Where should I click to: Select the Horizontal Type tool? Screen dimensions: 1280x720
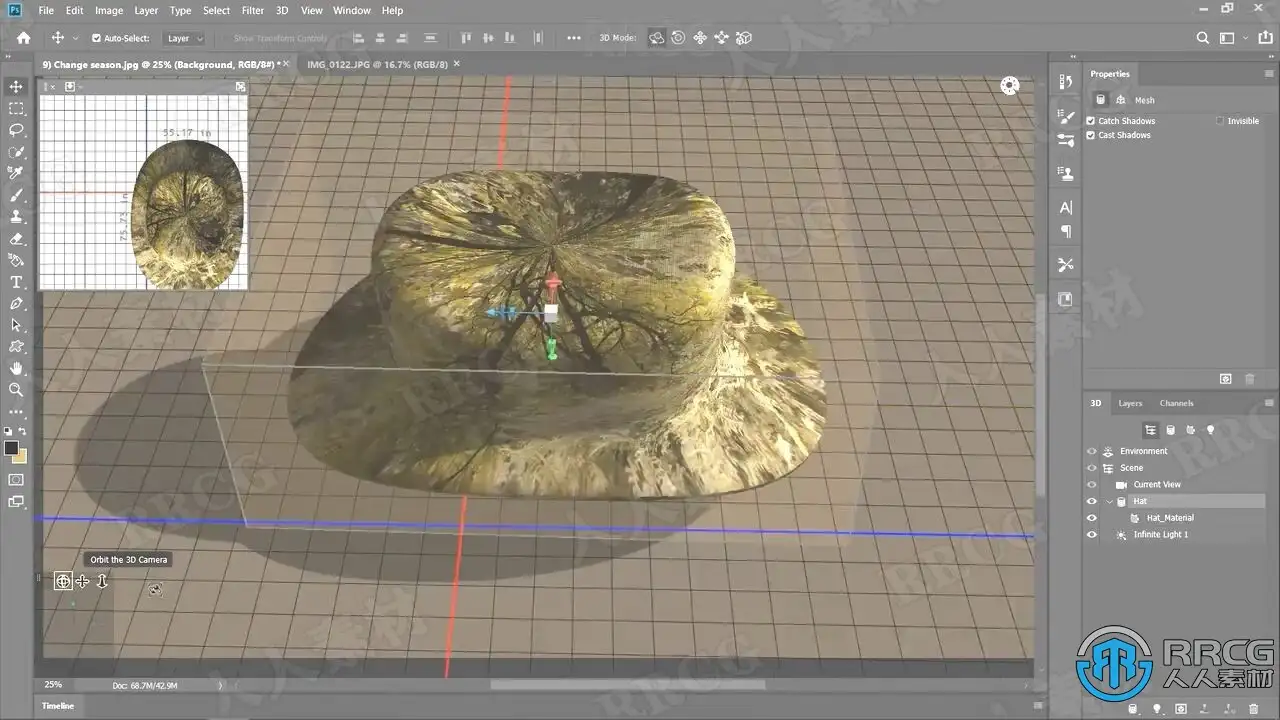coord(16,282)
